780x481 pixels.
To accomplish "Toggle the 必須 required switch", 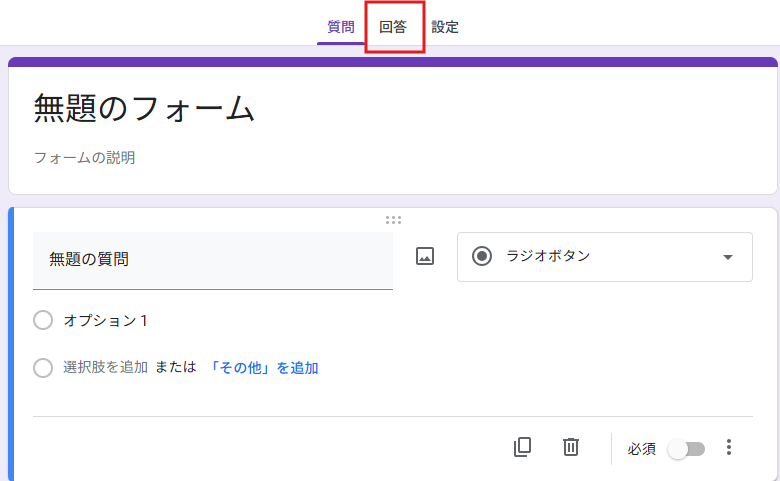I will (x=686, y=449).
